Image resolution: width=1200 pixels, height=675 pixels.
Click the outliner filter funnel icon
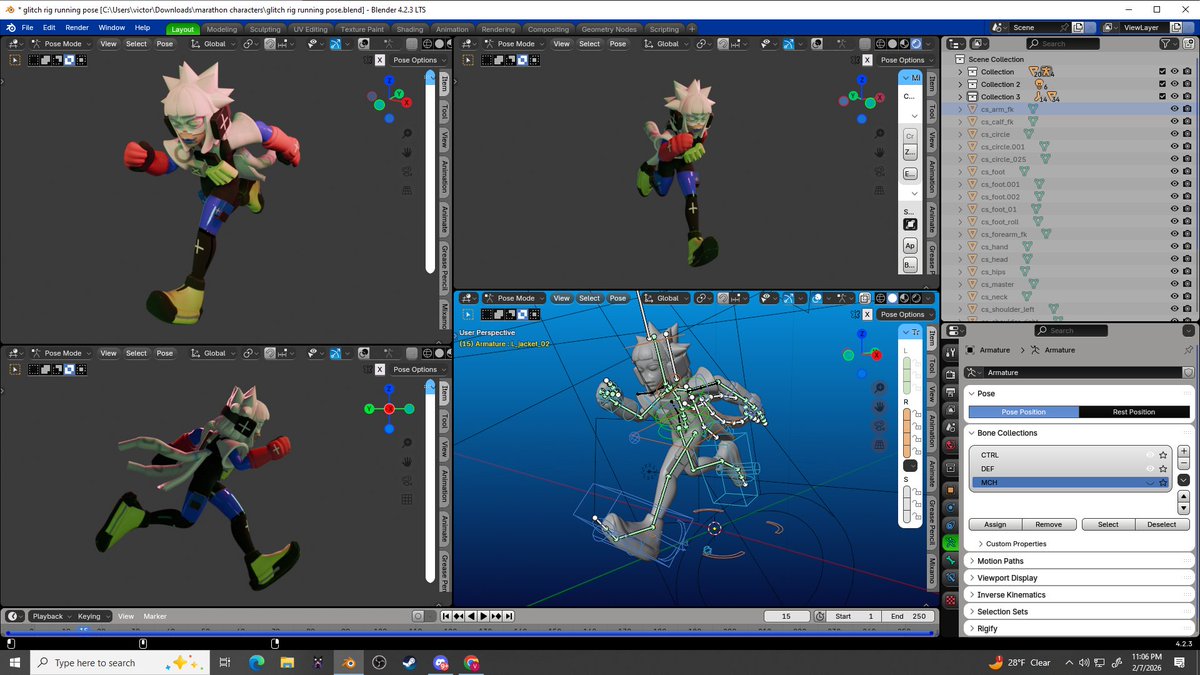point(1165,44)
